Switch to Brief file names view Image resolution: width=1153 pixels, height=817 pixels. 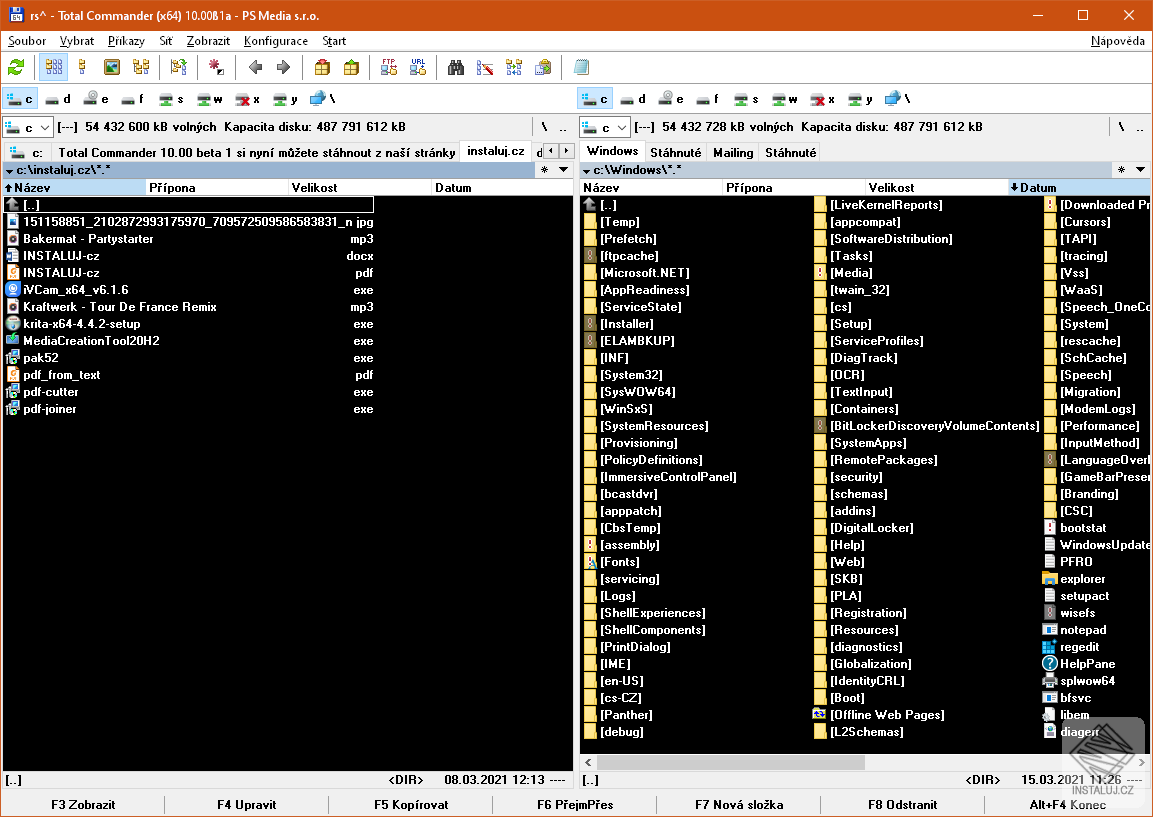[54, 68]
